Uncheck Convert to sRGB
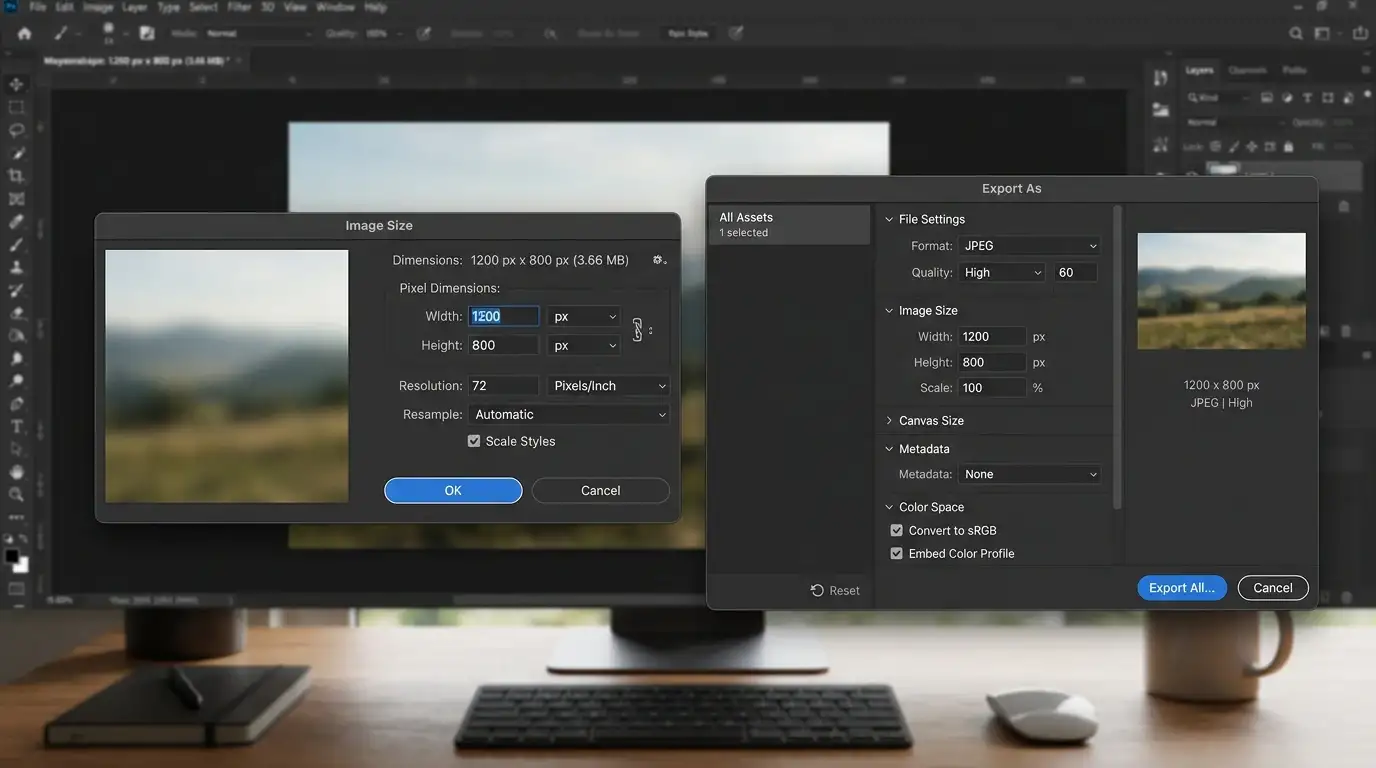The height and width of the screenshot is (768, 1376). (896, 530)
